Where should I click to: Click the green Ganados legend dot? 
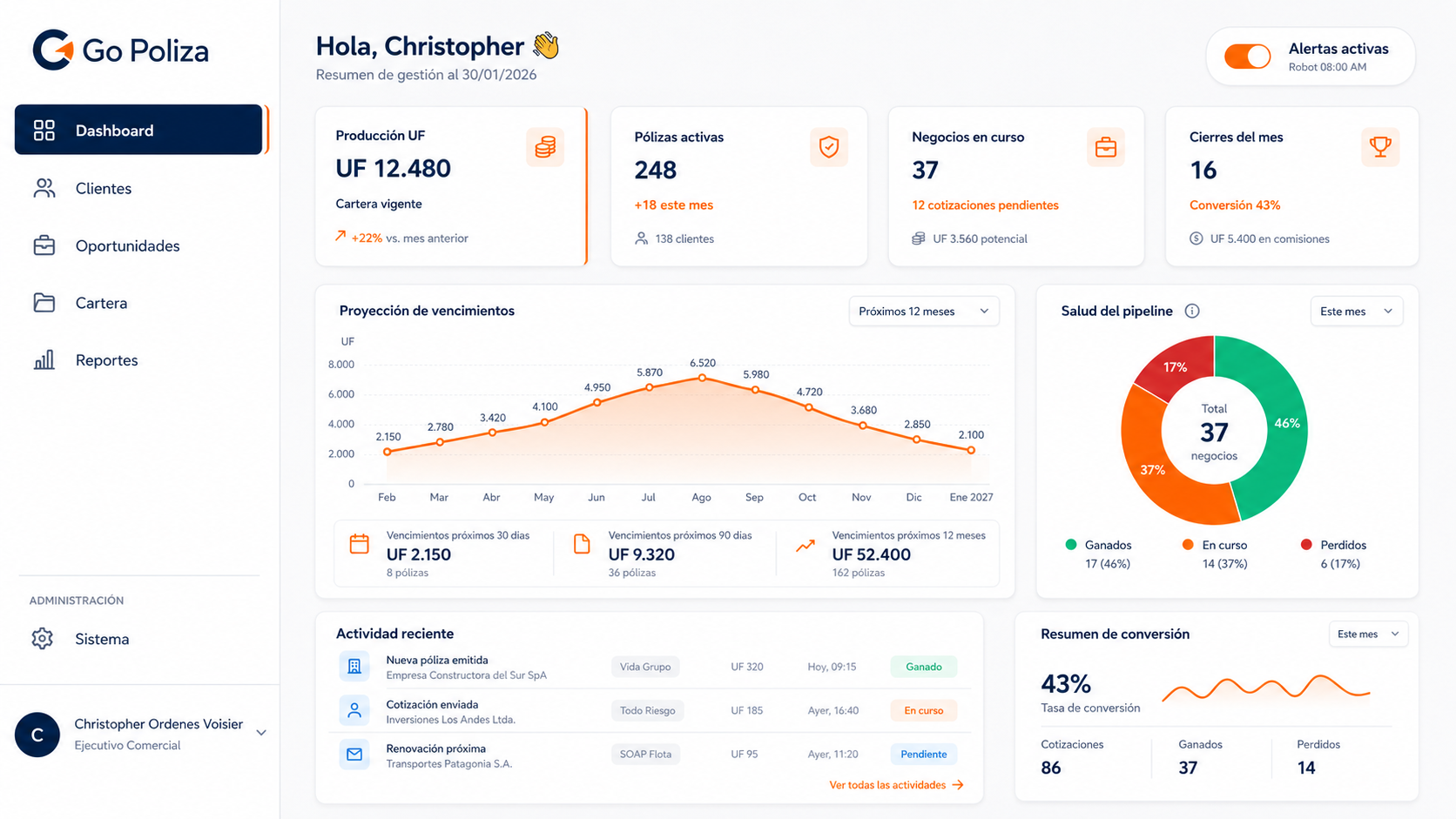tap(1071, 545)
